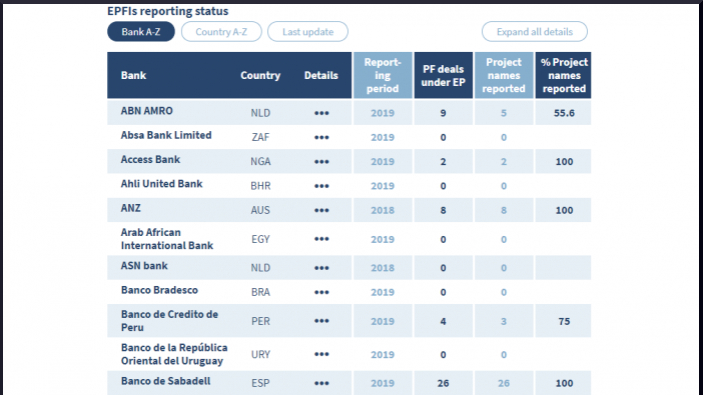Open details dots for Ahli United Bank
Image resolution: width=703 pixels, height=395 pixels.
321,186
